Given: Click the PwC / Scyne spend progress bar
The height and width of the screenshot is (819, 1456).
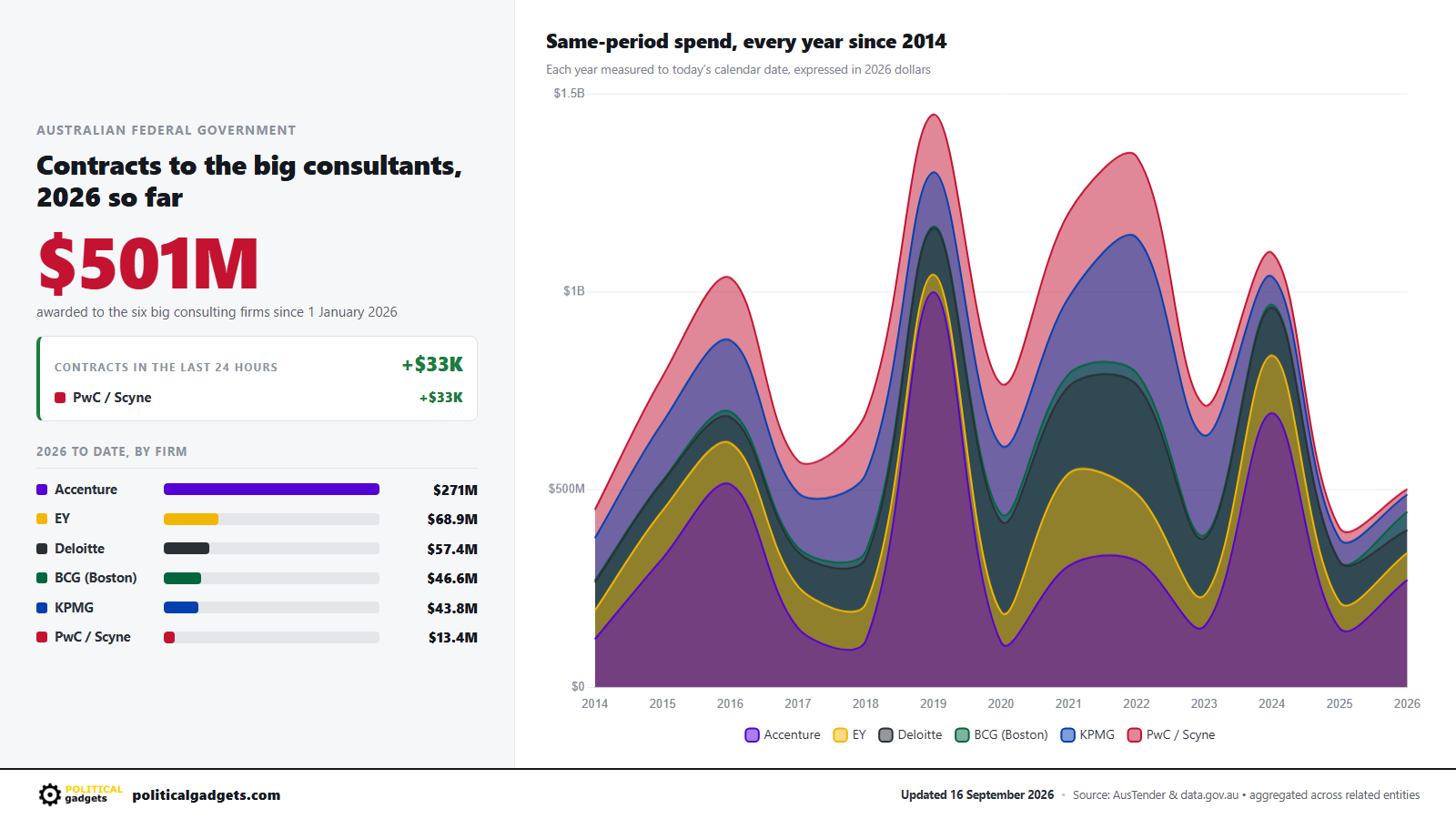Looking at the screenshot, I should click(x=271, y=637).
